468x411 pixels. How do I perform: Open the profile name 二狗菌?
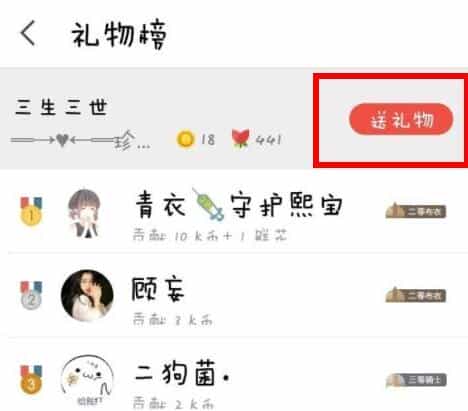182,373
